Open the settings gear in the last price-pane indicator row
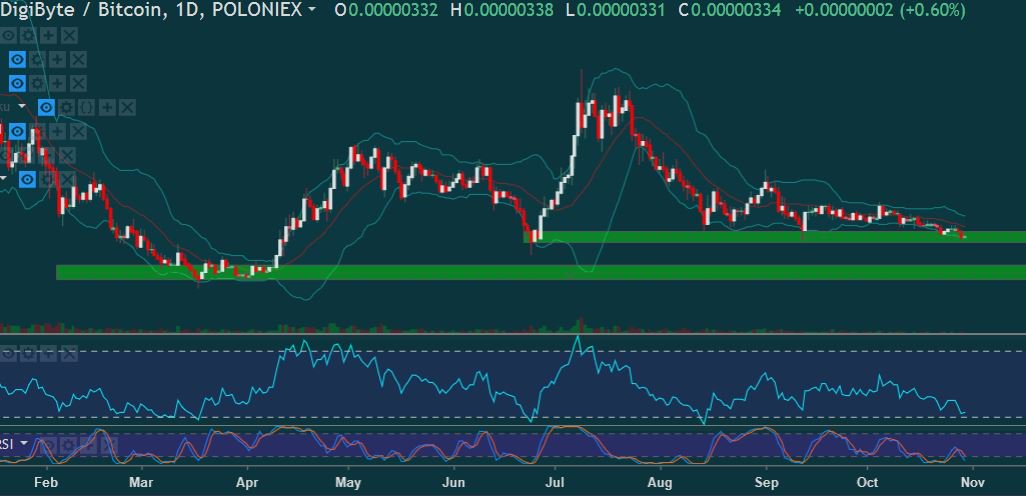 (x=48, y=179)
